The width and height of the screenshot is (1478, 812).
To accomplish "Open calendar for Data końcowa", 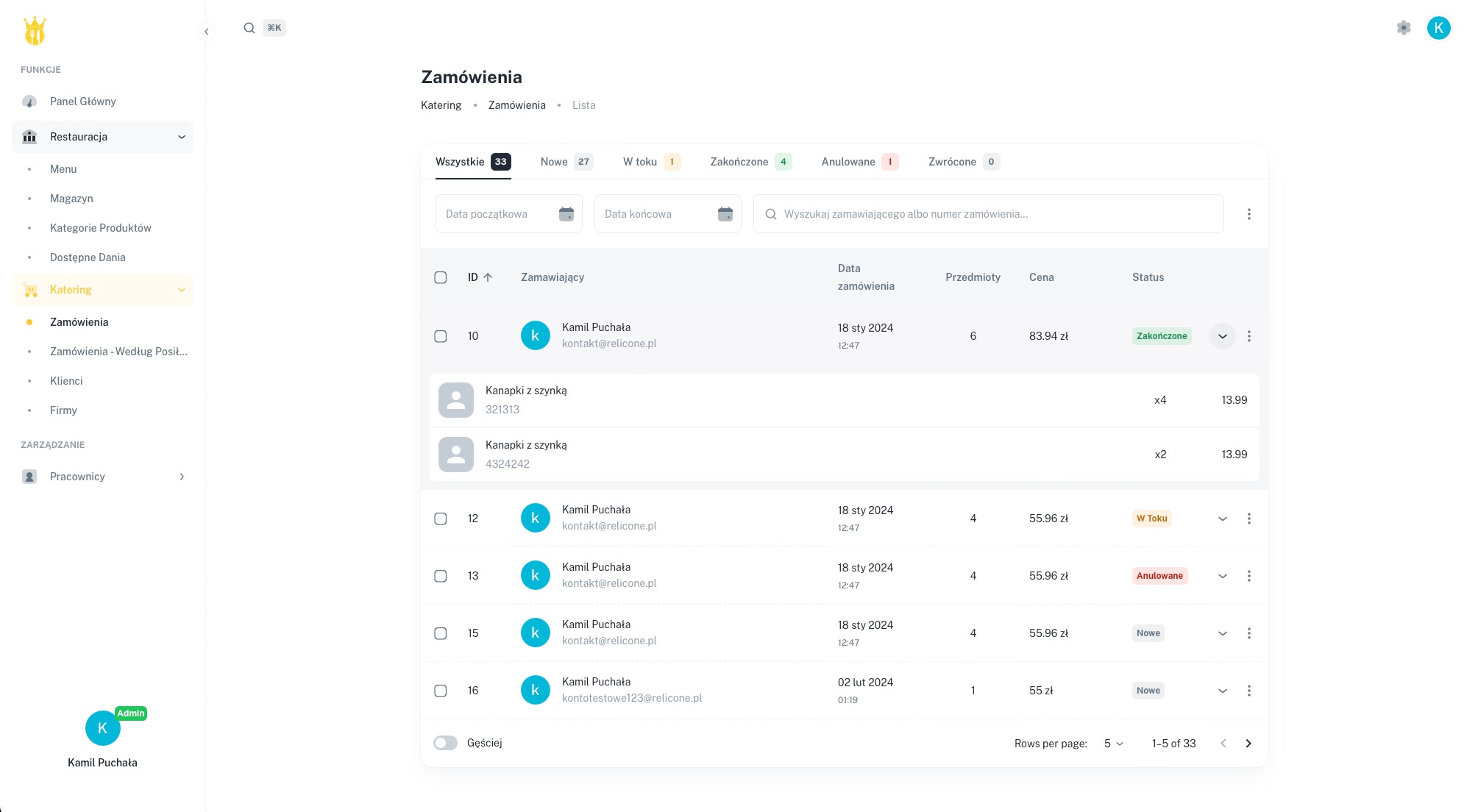I will pos(725,214).
